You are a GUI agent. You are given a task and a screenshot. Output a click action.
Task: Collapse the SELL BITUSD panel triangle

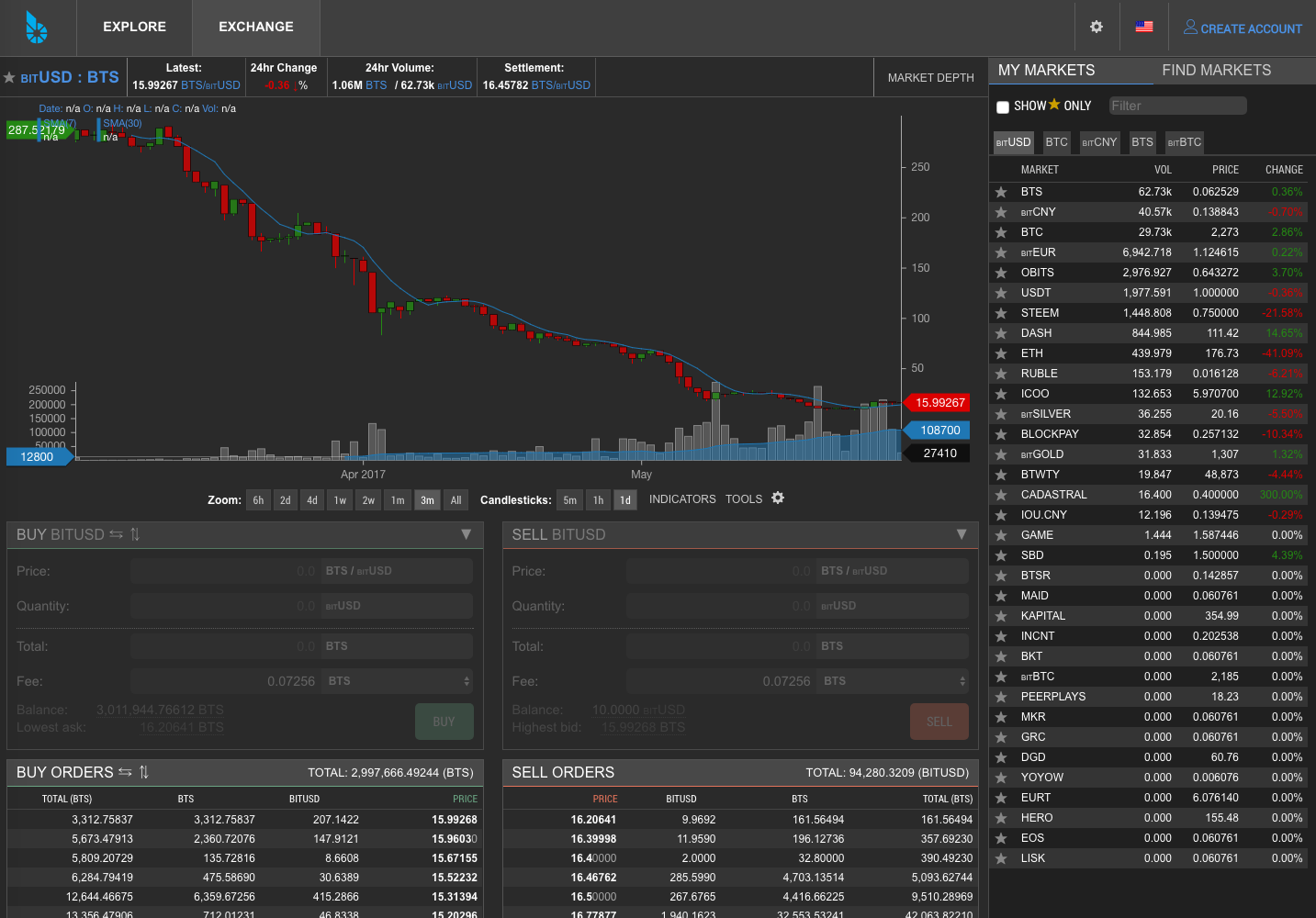[962, 534]
